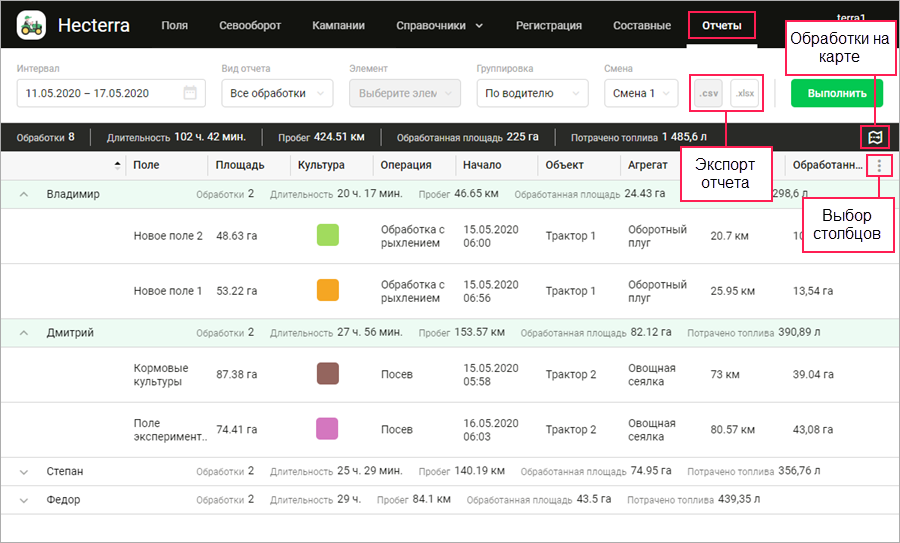Open calendar picker in interval field
This screenshot has width=900, height=543.
pyautogui.click(x=190, y=93)
